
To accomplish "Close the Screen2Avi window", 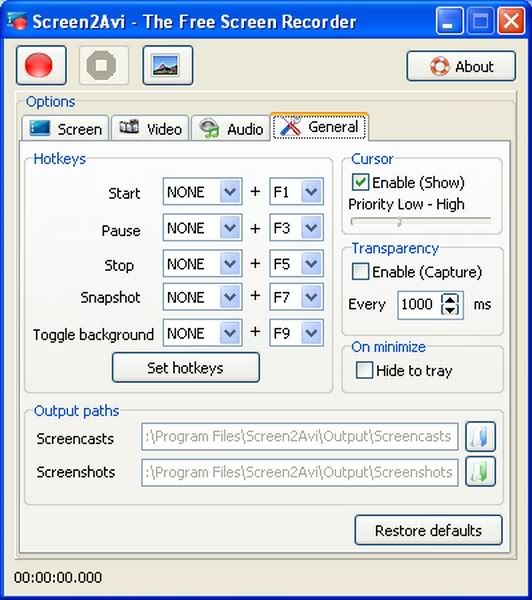I will [x=512, y=21].
